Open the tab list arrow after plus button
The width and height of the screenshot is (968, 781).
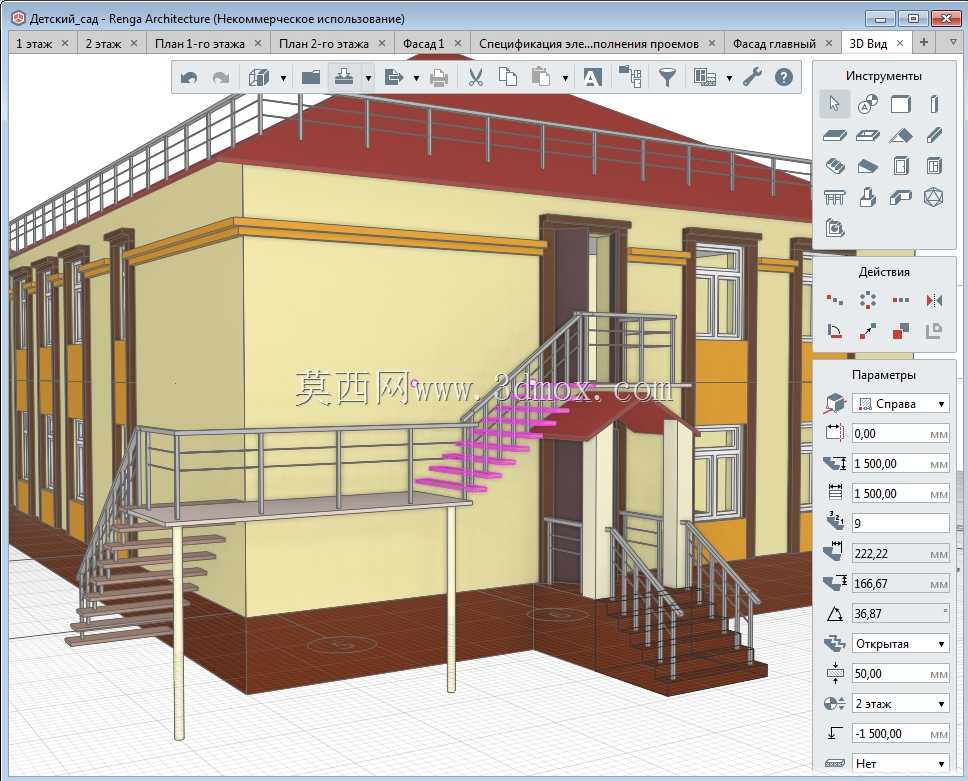click(953, 43)
